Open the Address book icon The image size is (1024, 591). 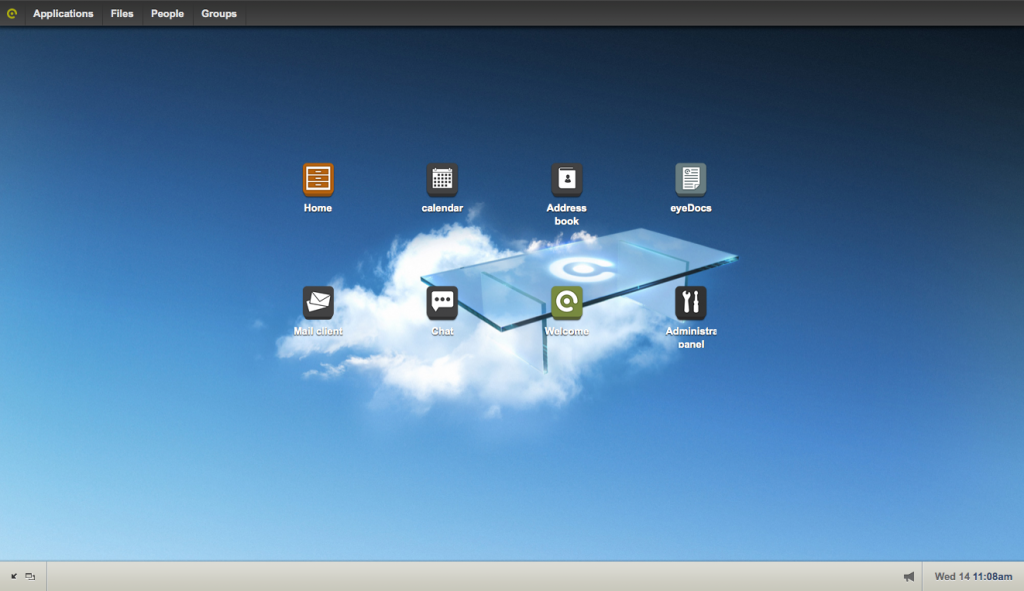pyautogui.click(x=566, y=180)
